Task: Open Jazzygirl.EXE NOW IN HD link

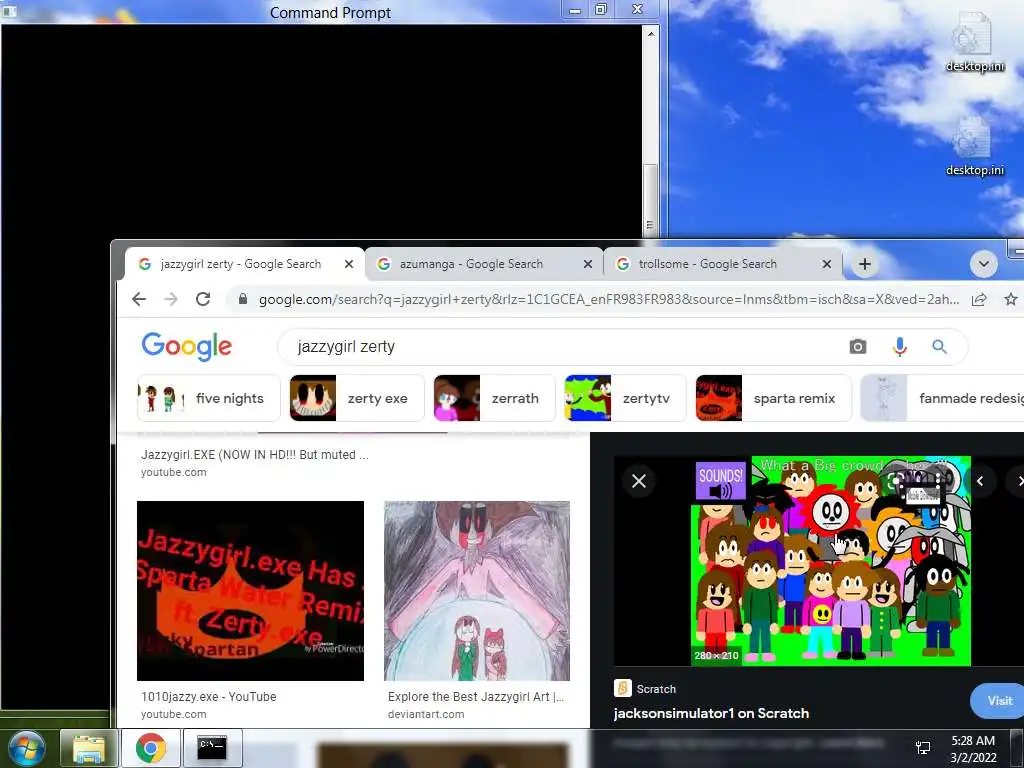Action: click(255, 455)
